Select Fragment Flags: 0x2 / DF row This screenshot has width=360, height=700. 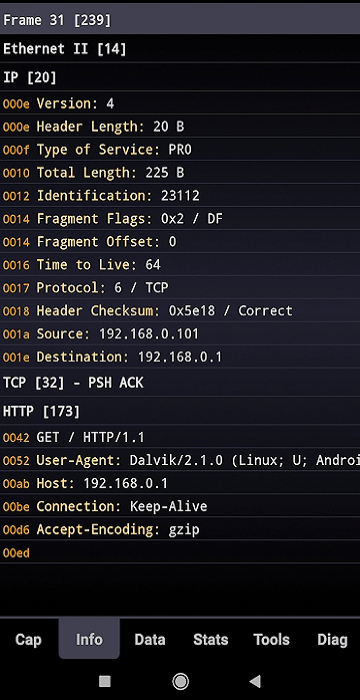[180, 219]
